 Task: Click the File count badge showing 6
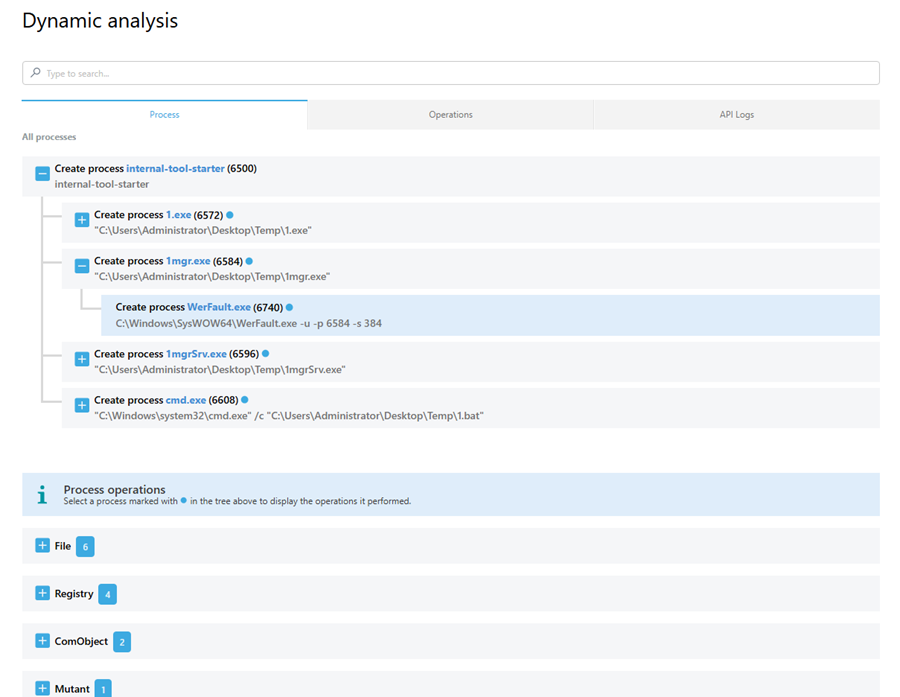[x=85, y=546]
